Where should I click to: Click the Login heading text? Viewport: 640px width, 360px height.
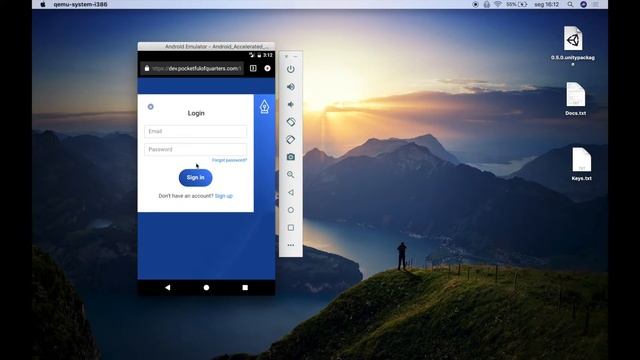(196, 113)
